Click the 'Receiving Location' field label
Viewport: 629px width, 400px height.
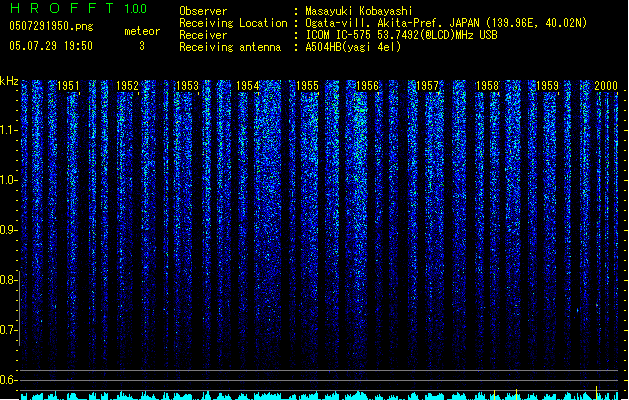233,23
